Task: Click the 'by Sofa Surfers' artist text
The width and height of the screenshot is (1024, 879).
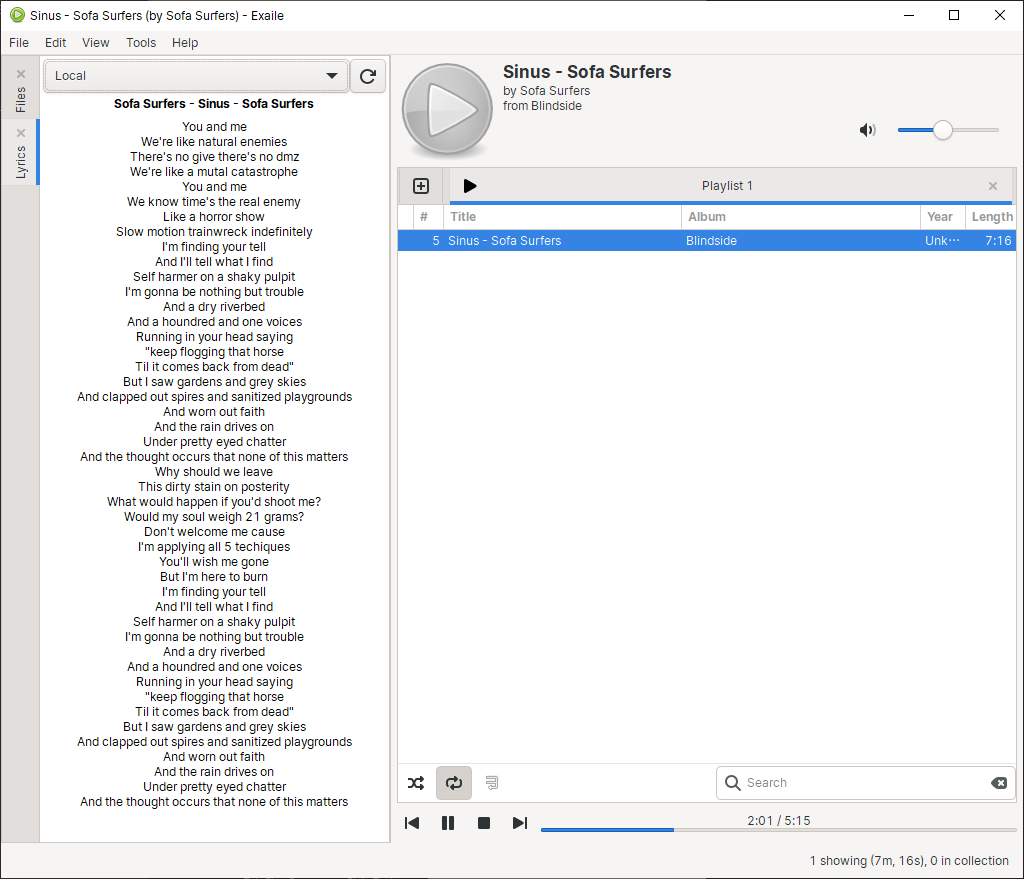Action: 547,91
